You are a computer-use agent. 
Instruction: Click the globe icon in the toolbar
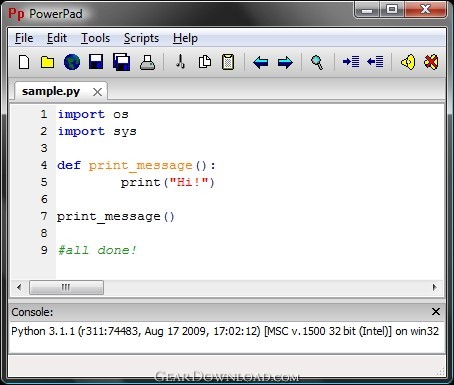click(x=72, y=62)
